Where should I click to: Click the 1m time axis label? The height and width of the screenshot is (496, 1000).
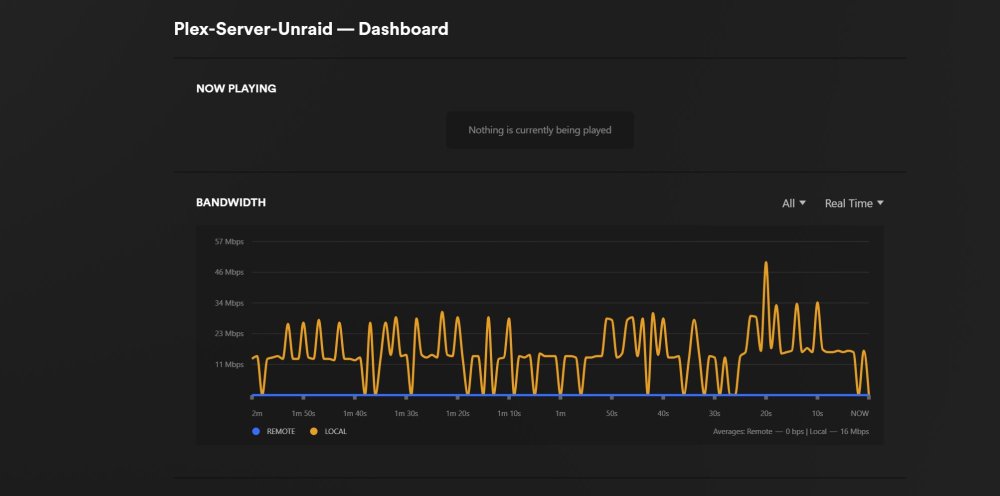pos(560,413)
